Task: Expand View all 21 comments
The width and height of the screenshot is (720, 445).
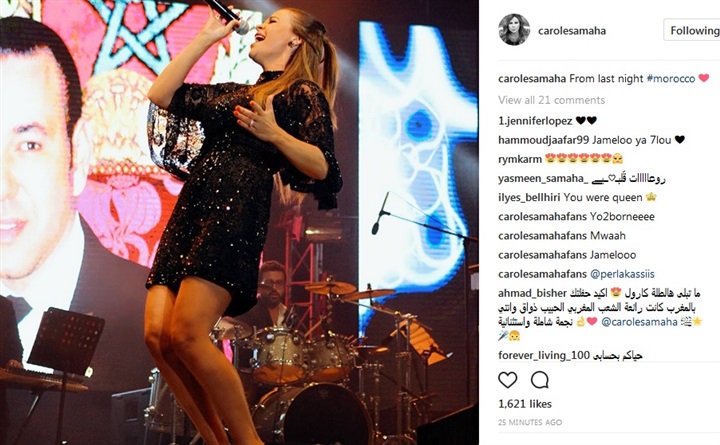Action: 551,100
